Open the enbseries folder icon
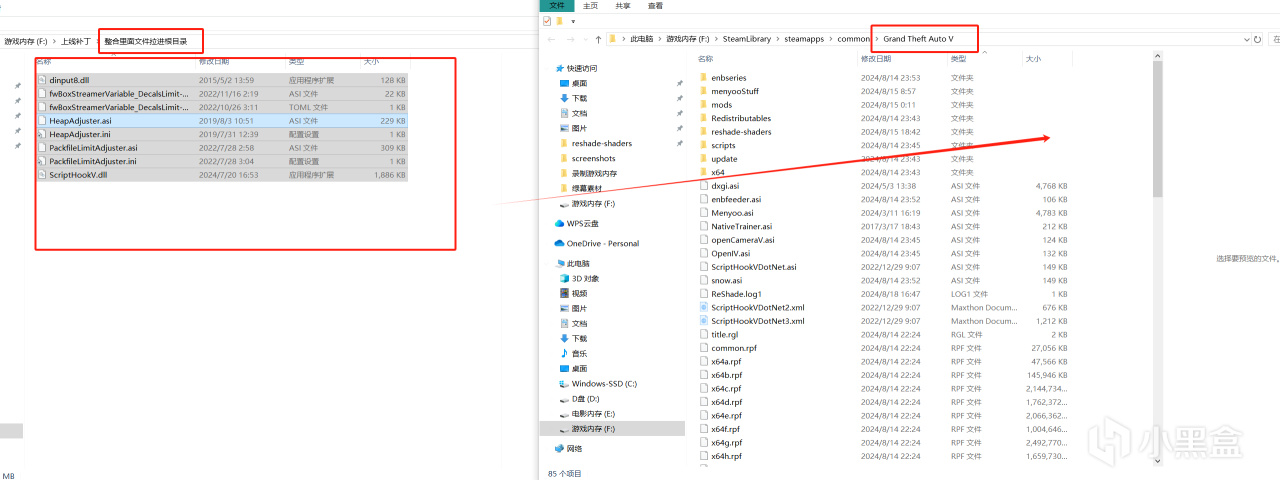1280x480 pixels. click(x=703, y=77)
